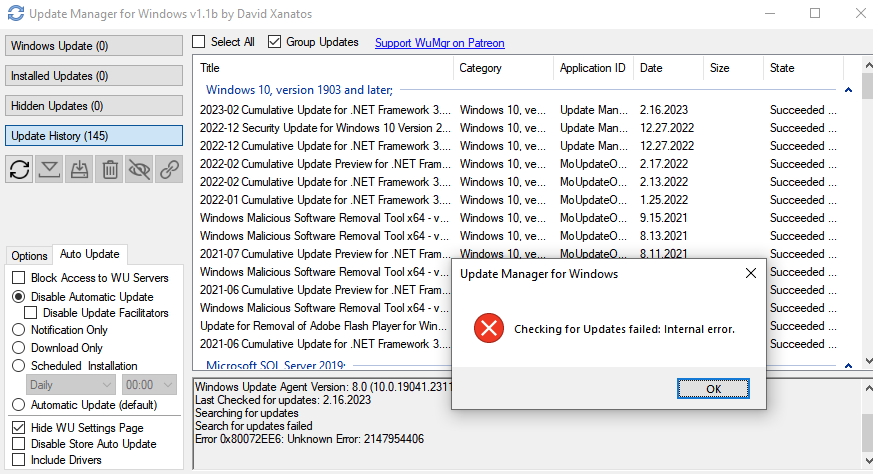Choose Notification Only radio option

pyautogui.click(x=18, y=330)
